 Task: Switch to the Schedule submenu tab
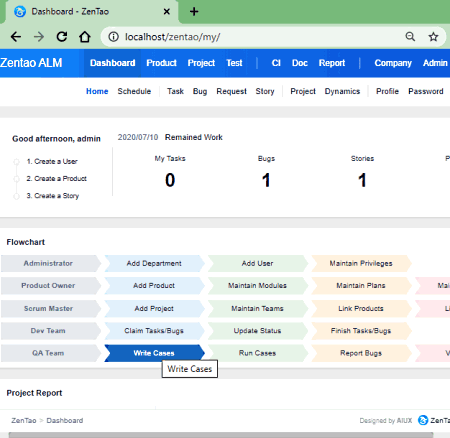click(134, 91)
